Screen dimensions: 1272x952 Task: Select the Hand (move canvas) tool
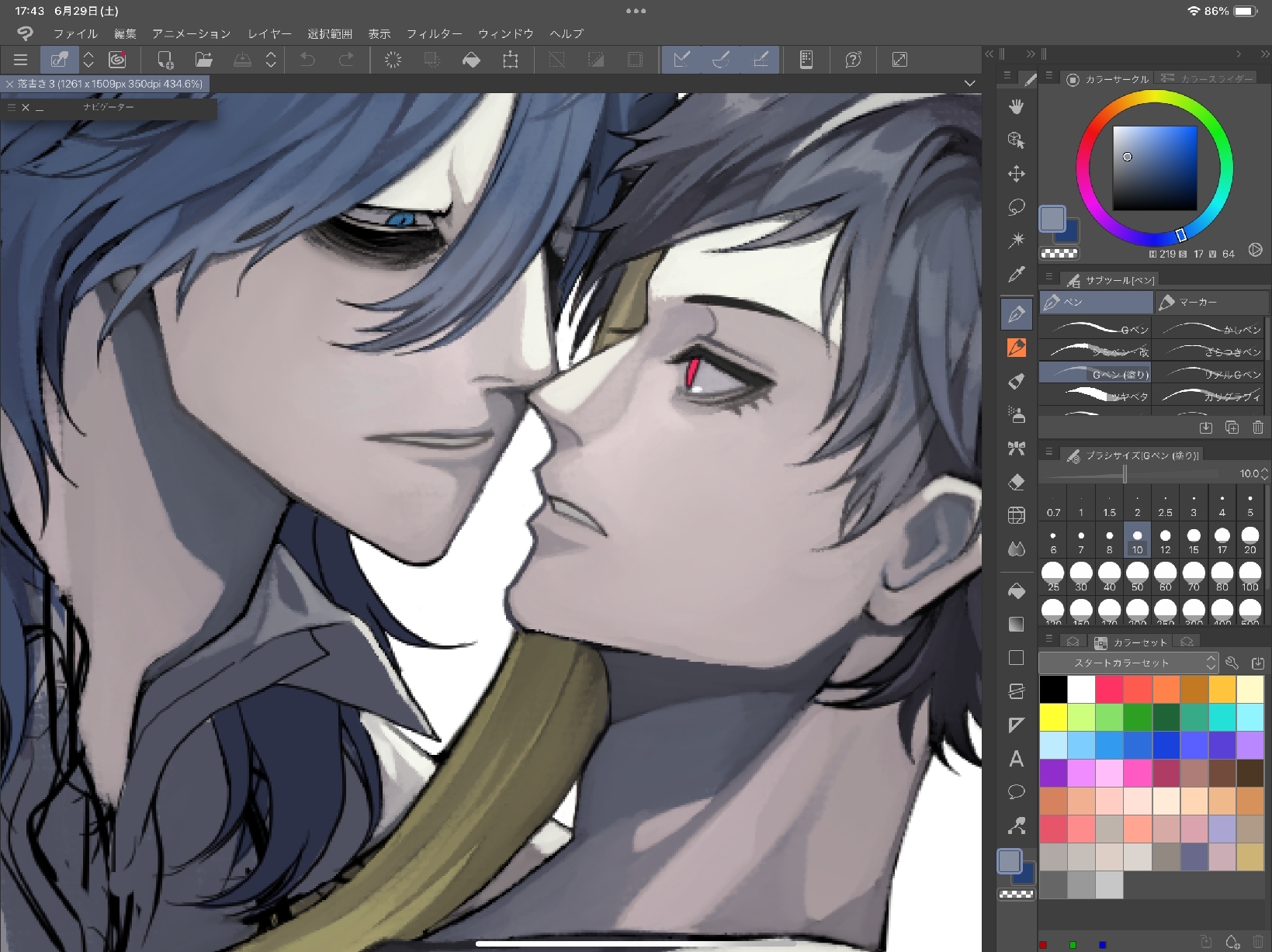[1016, 106]
